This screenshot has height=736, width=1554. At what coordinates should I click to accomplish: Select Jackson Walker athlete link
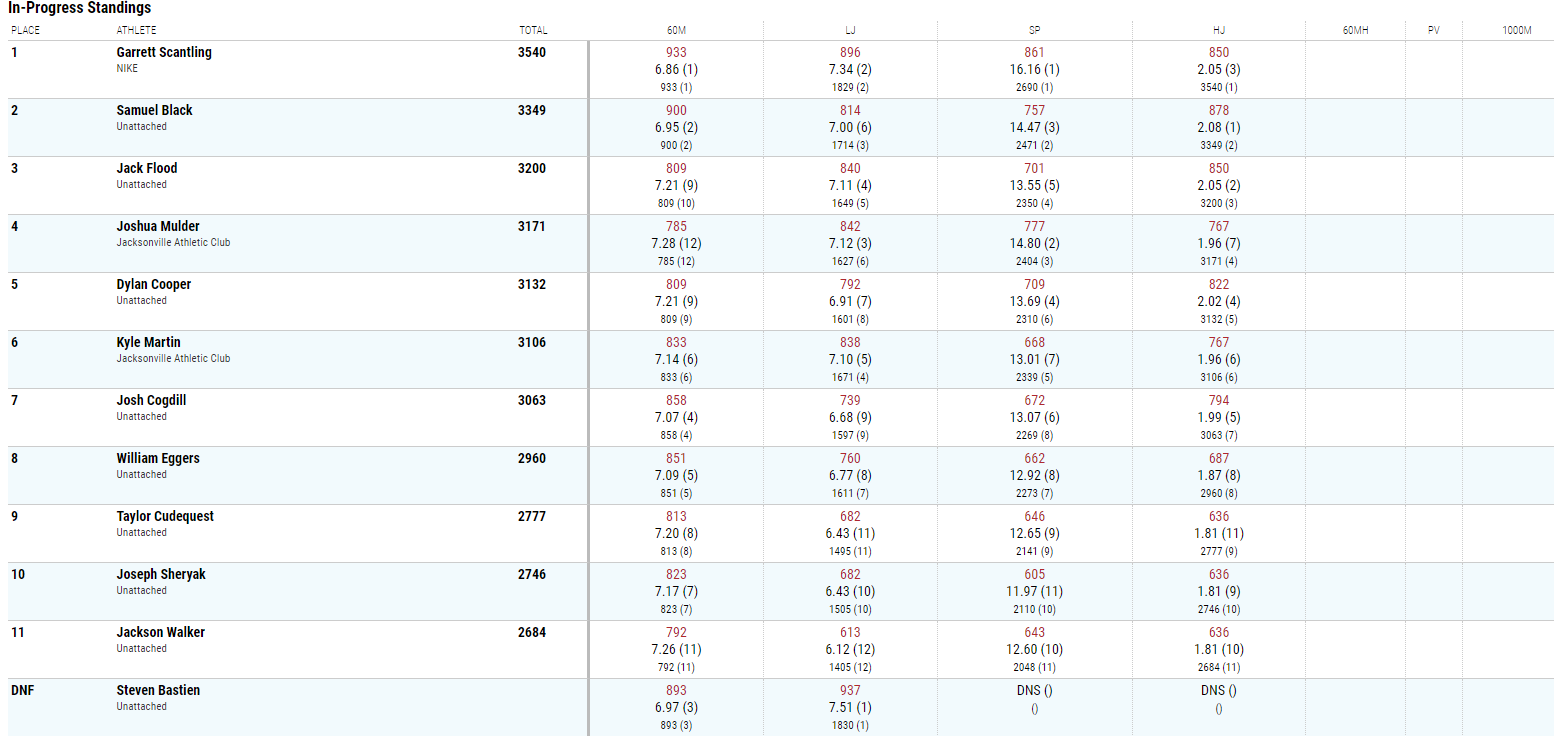tap(160, 632)
